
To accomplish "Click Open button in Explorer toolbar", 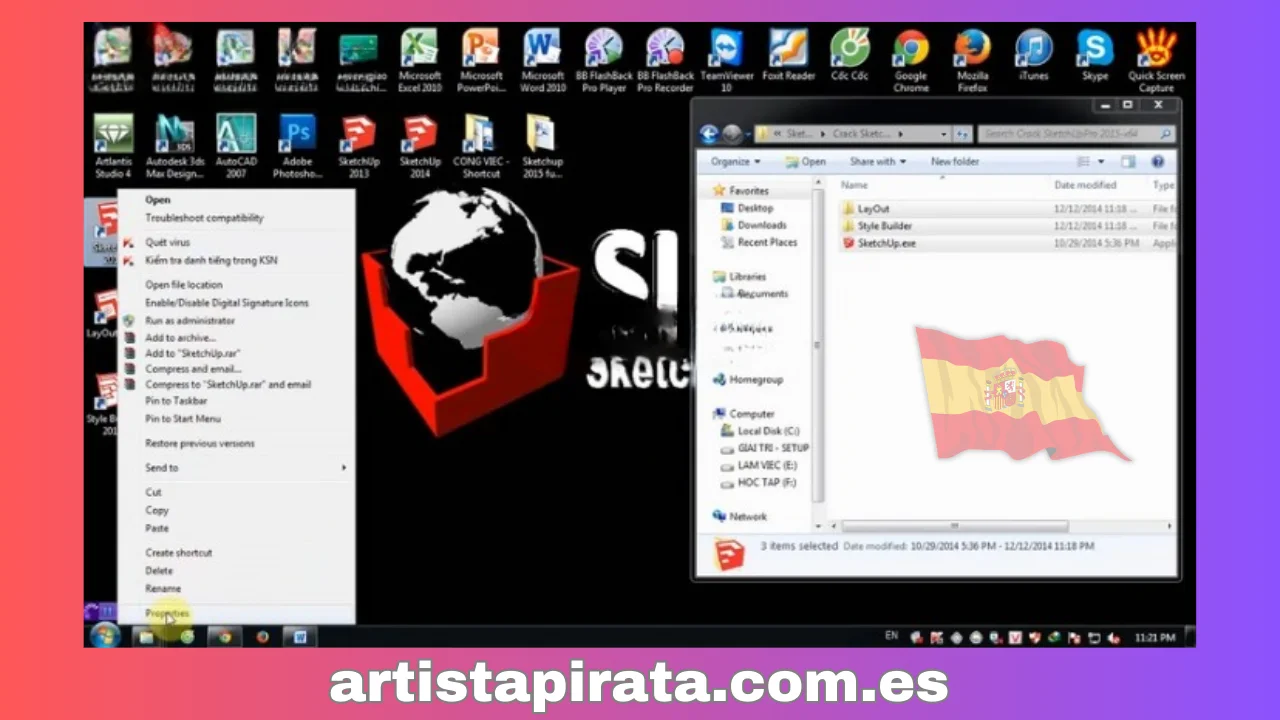I will tap(806, 161).
